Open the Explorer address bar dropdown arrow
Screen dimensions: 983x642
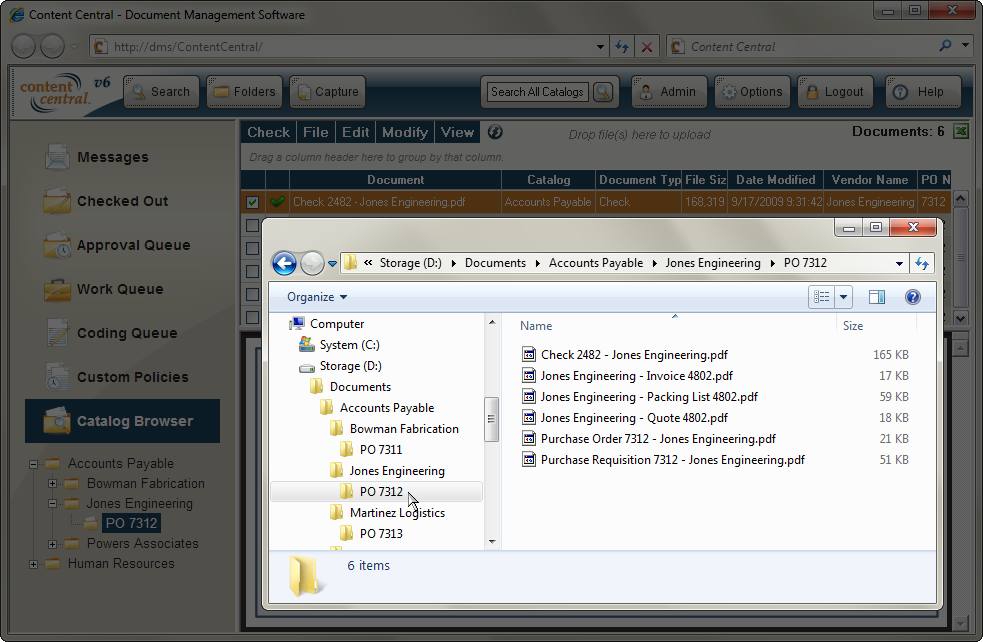point(899,263)
